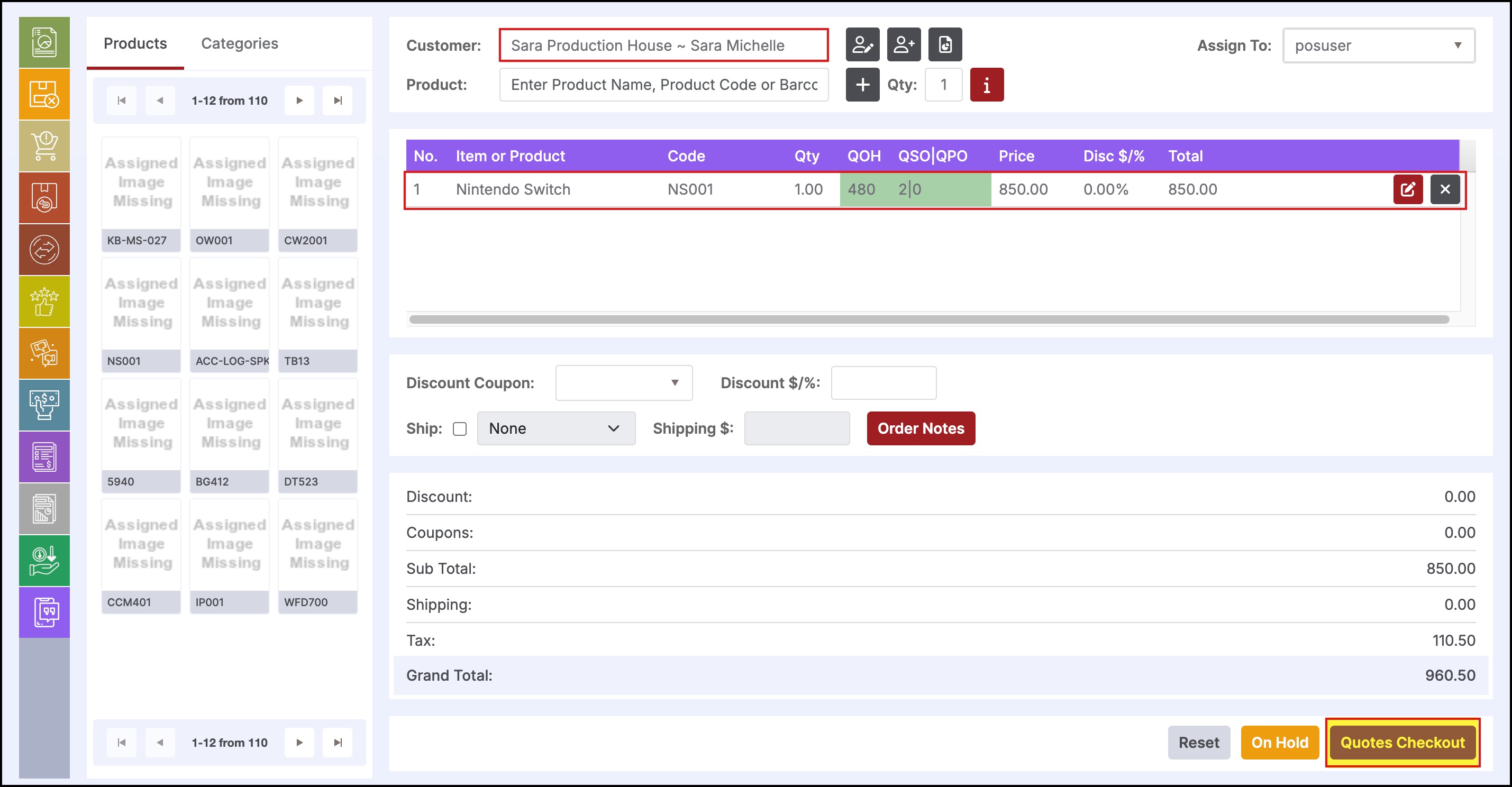
Task: Toggle the Ship checkbox
Action: pyautogui.click(x=460, y=429)
